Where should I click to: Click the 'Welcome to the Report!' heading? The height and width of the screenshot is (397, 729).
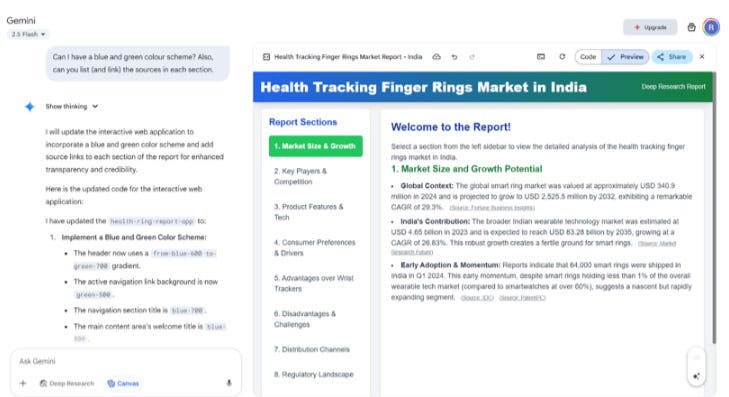(451, 127)
